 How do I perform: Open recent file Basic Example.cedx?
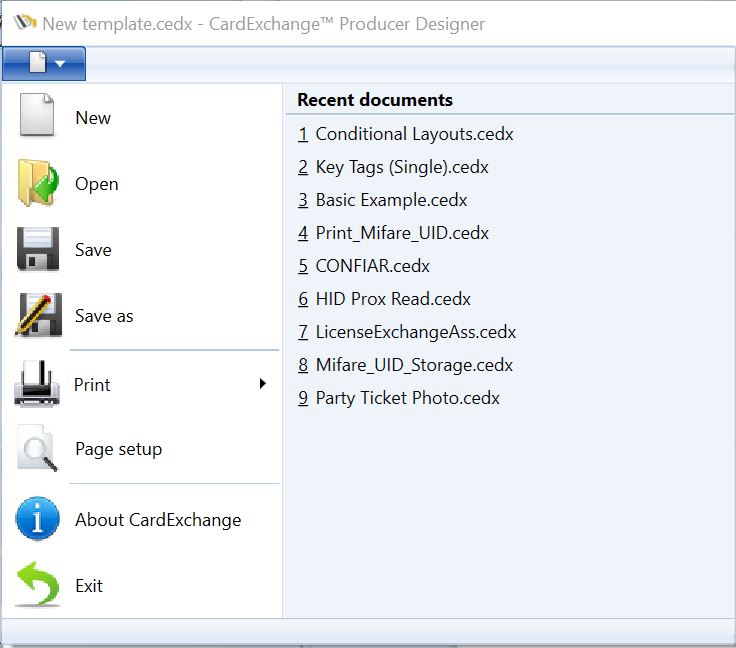[383, 200]
